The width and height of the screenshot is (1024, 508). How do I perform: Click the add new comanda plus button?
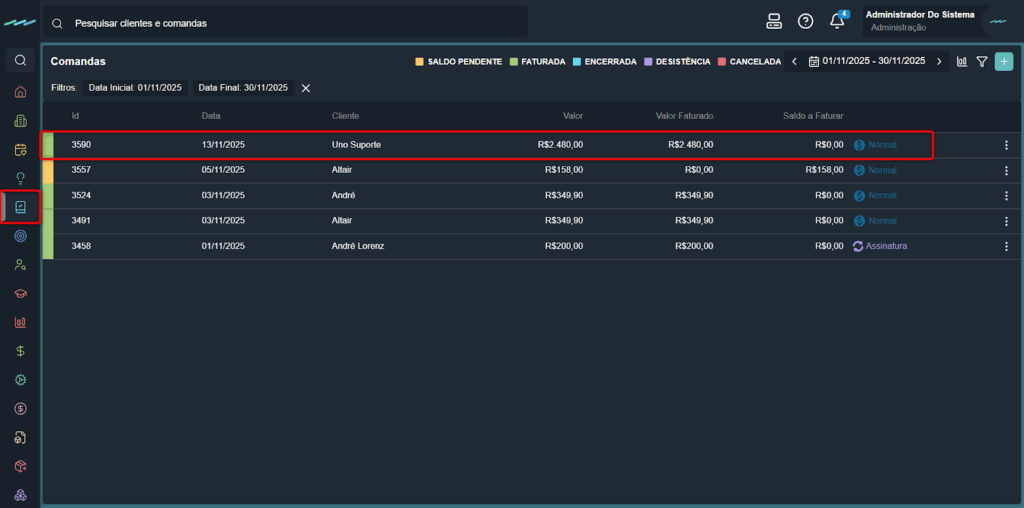[x=1004, y=62]
